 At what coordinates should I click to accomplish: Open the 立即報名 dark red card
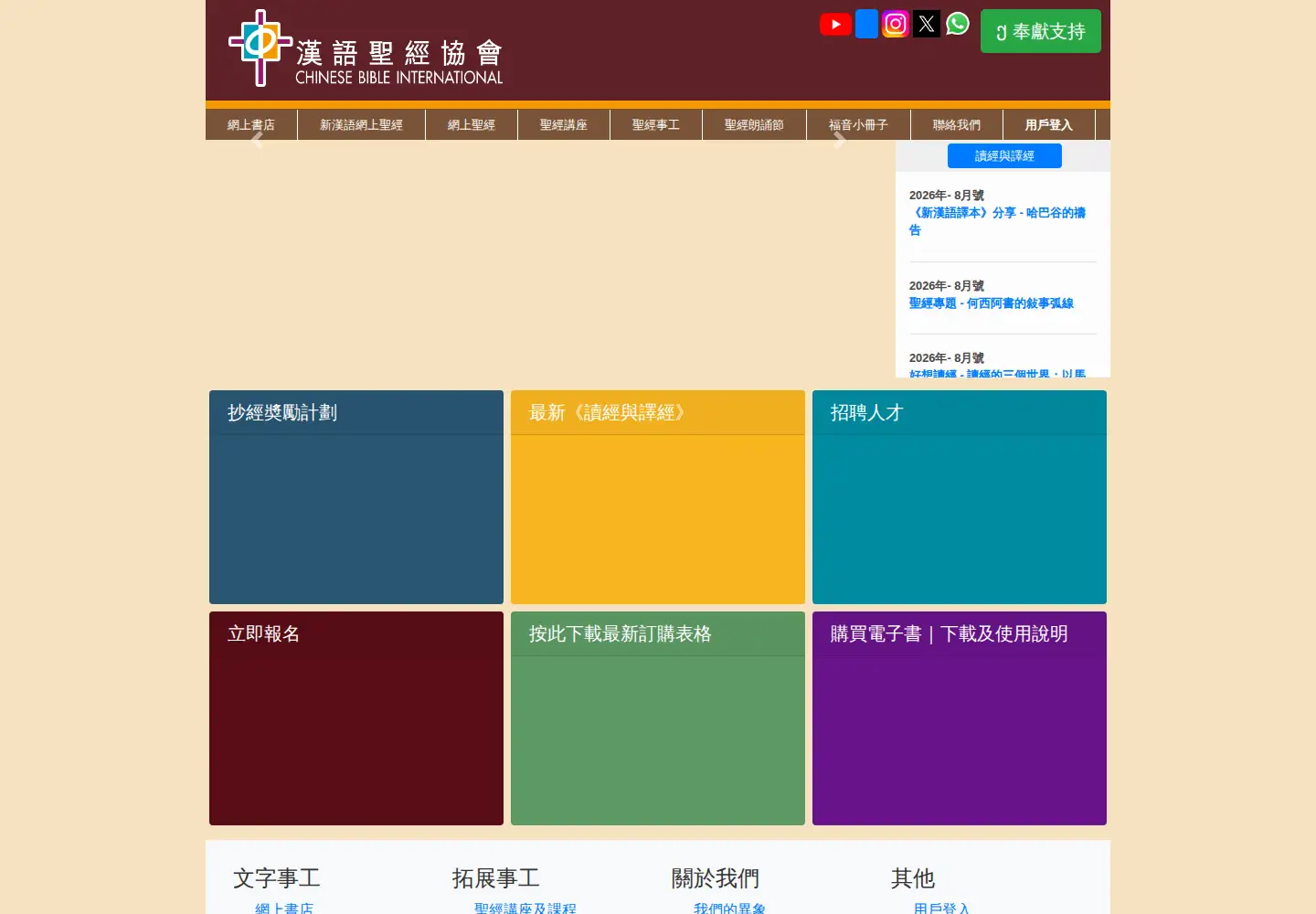[x=356, y=718]
